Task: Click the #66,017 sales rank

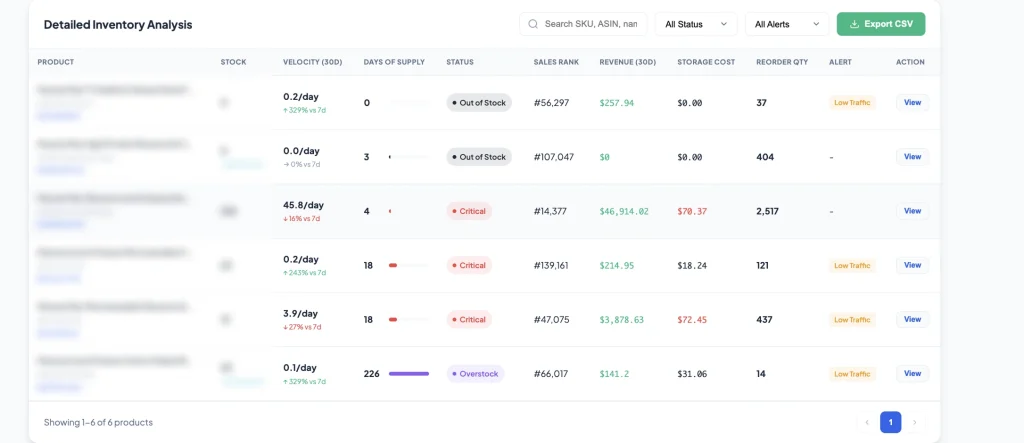Action: pyautogui.click(x=551, y=374)
